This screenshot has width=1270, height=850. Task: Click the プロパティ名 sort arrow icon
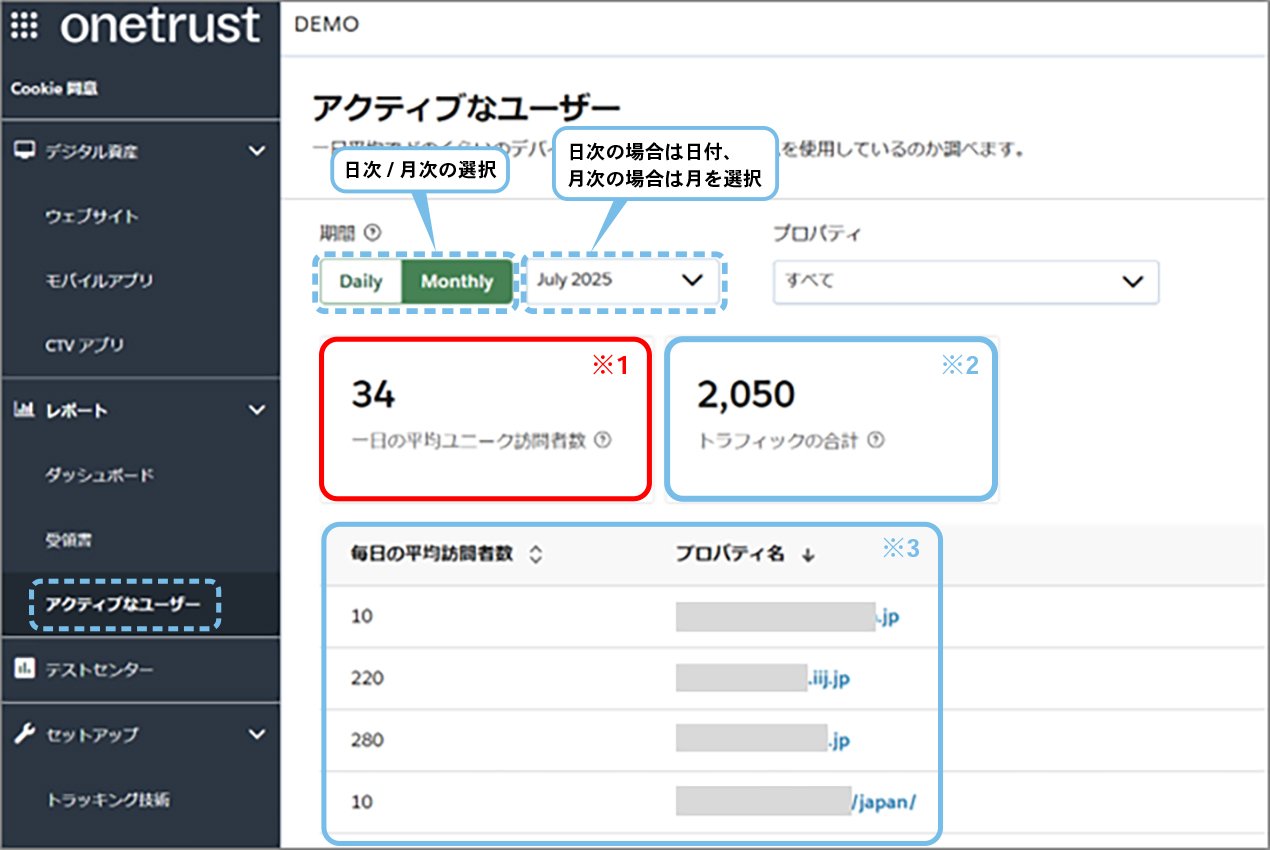point(807,556)
